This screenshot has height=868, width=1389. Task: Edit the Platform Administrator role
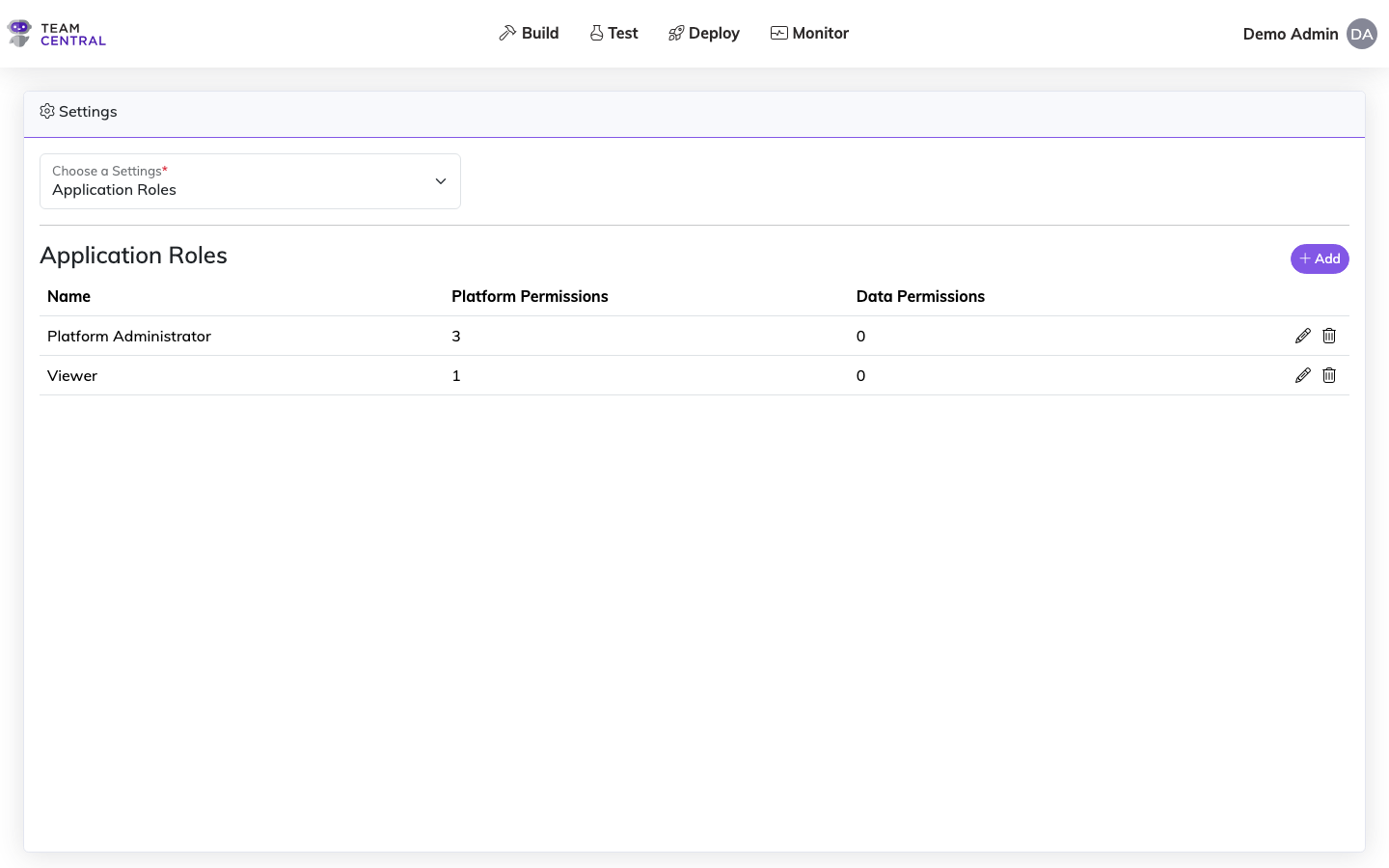click(x=1303, y=335)
